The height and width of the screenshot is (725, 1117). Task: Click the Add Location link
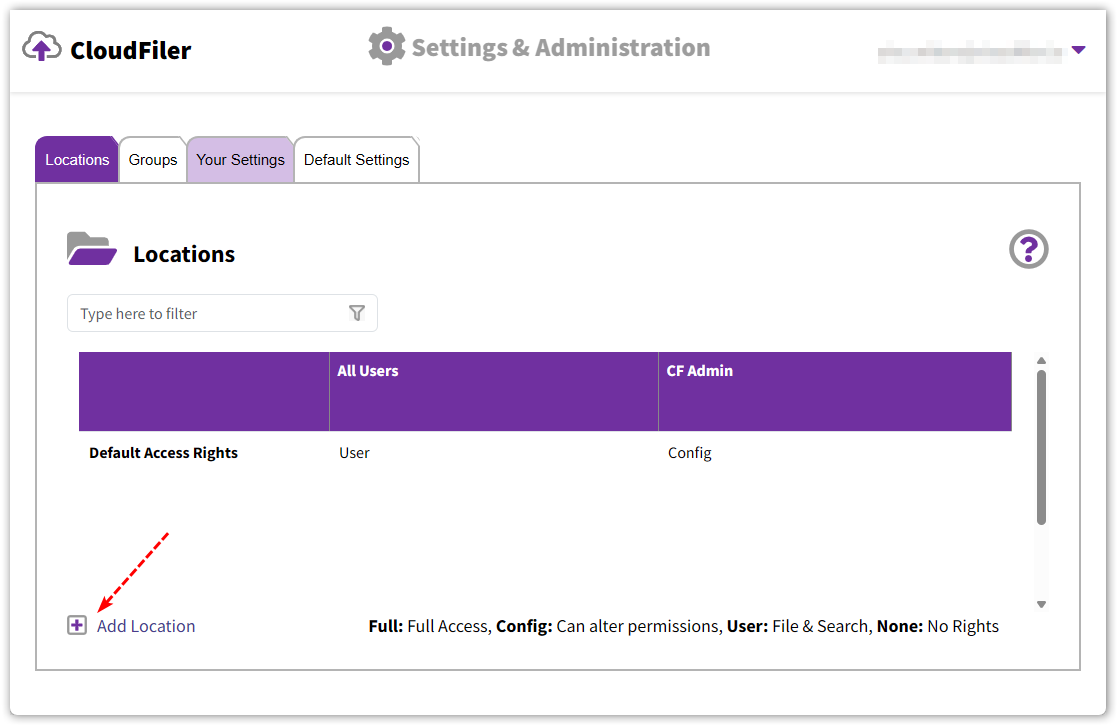pyautogui.click(x=146, y=626)
